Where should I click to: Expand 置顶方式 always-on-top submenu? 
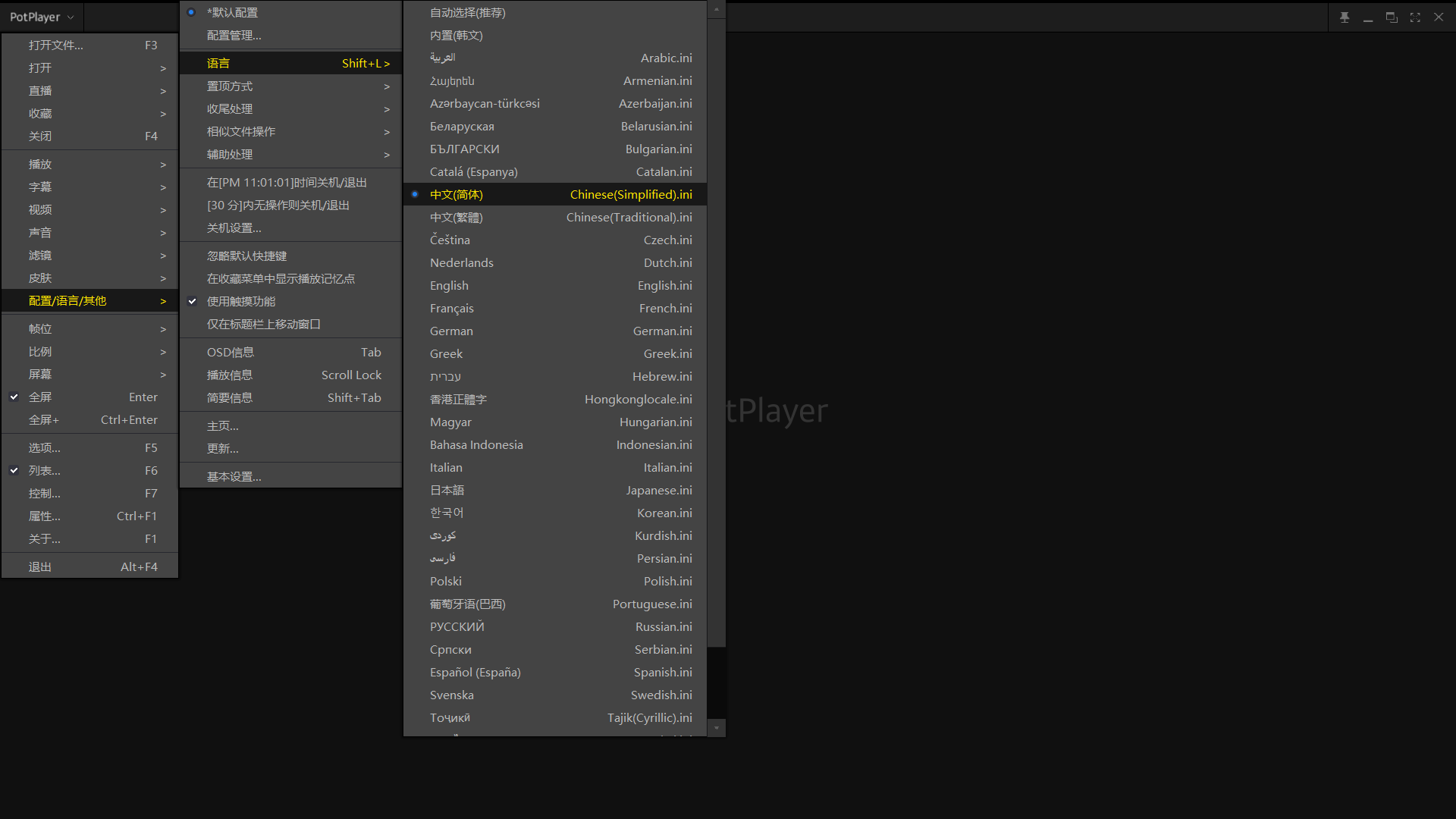[290, 85]
